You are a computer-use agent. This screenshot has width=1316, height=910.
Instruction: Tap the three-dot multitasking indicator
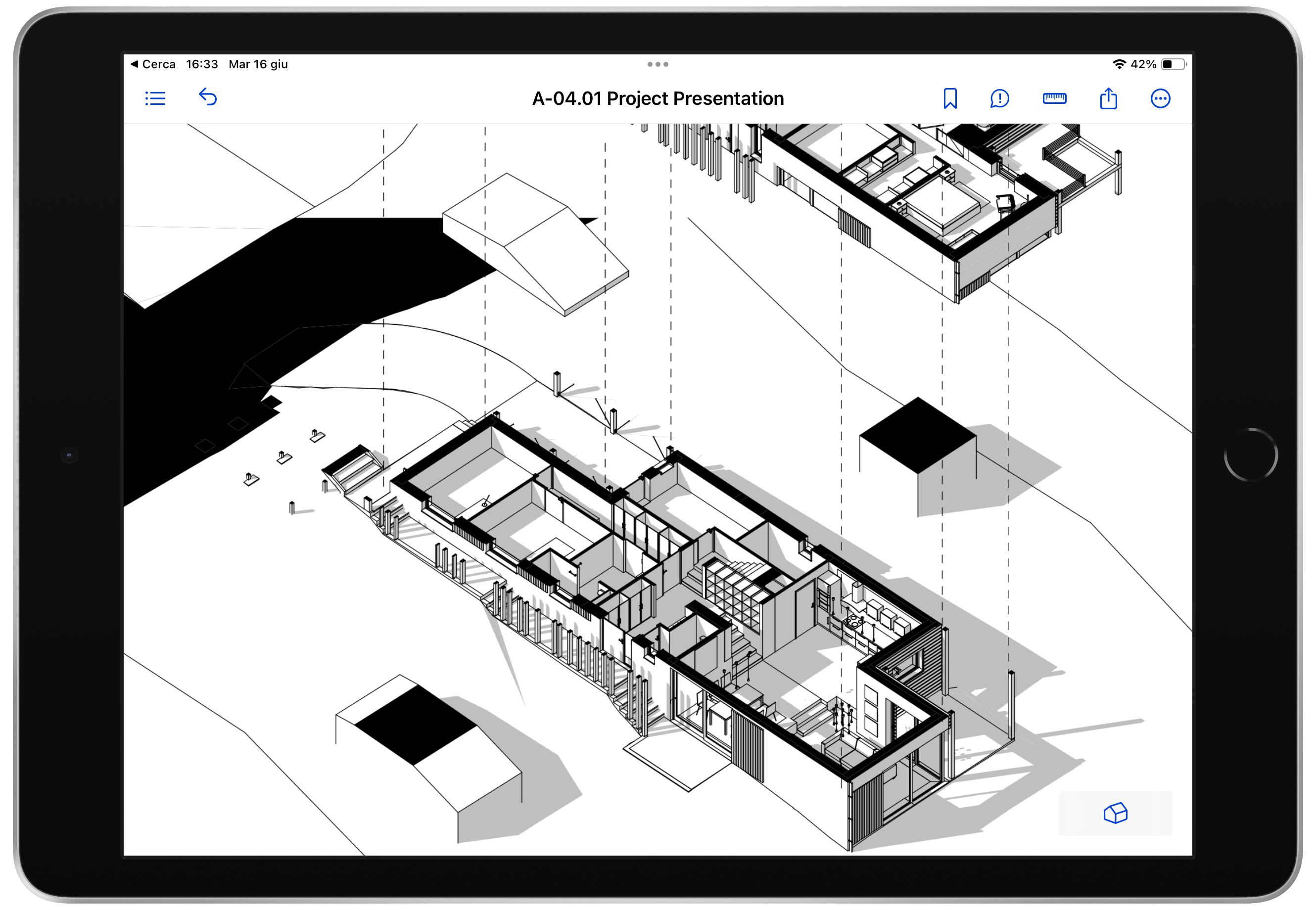coord(658,64)
